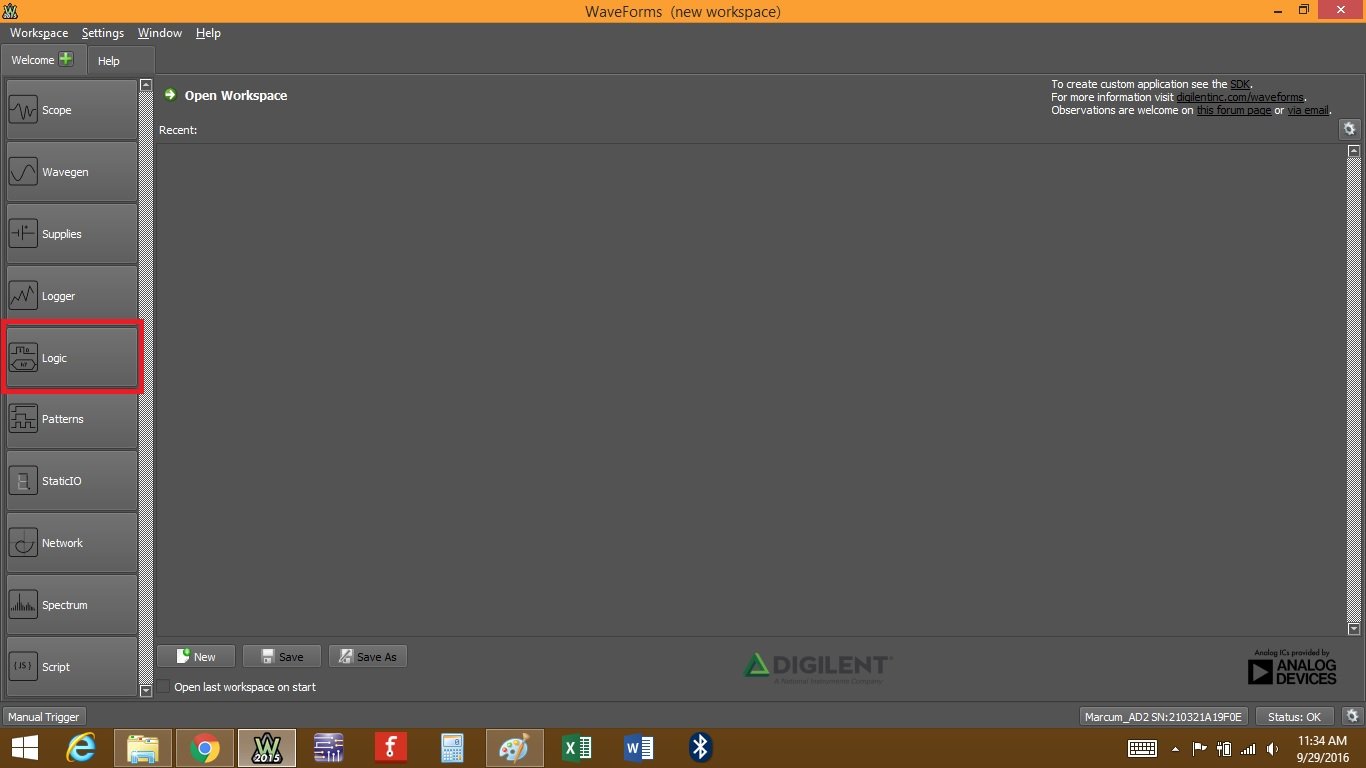
Task: Open the Help menu in the menu bar
Action: tap(208, 33)
